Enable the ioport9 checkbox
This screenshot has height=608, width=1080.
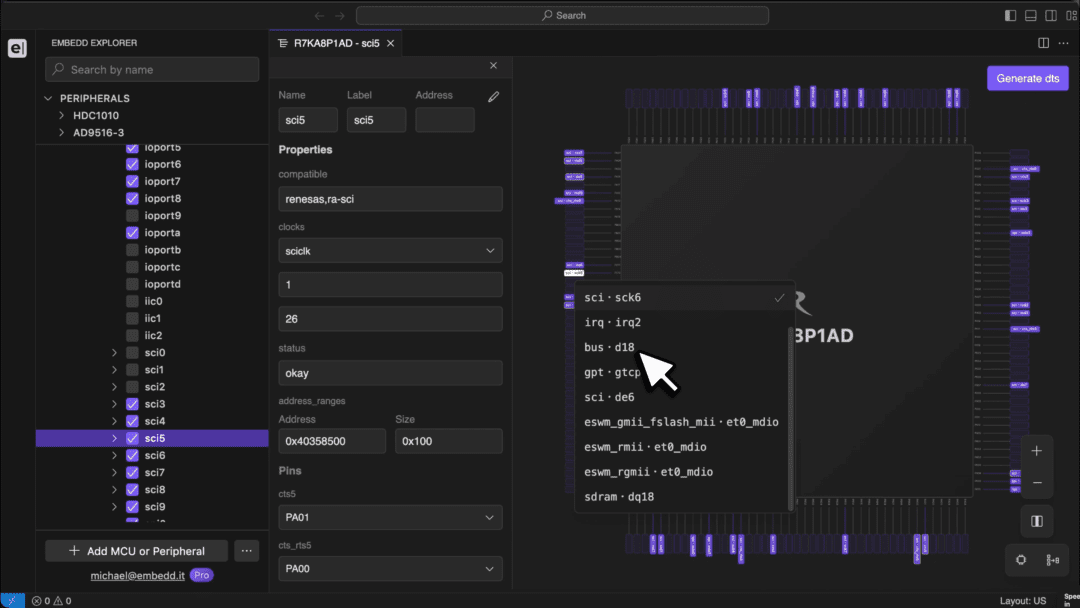pos(131,215)
